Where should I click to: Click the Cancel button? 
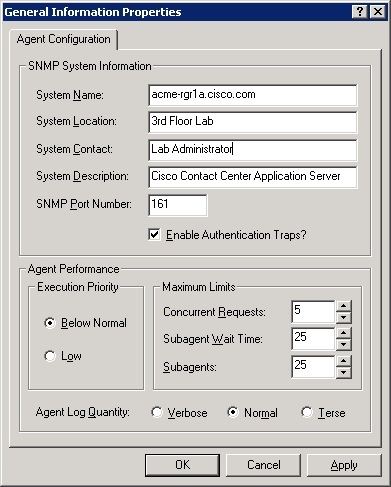pyautogui.click(x=263, y=465)
